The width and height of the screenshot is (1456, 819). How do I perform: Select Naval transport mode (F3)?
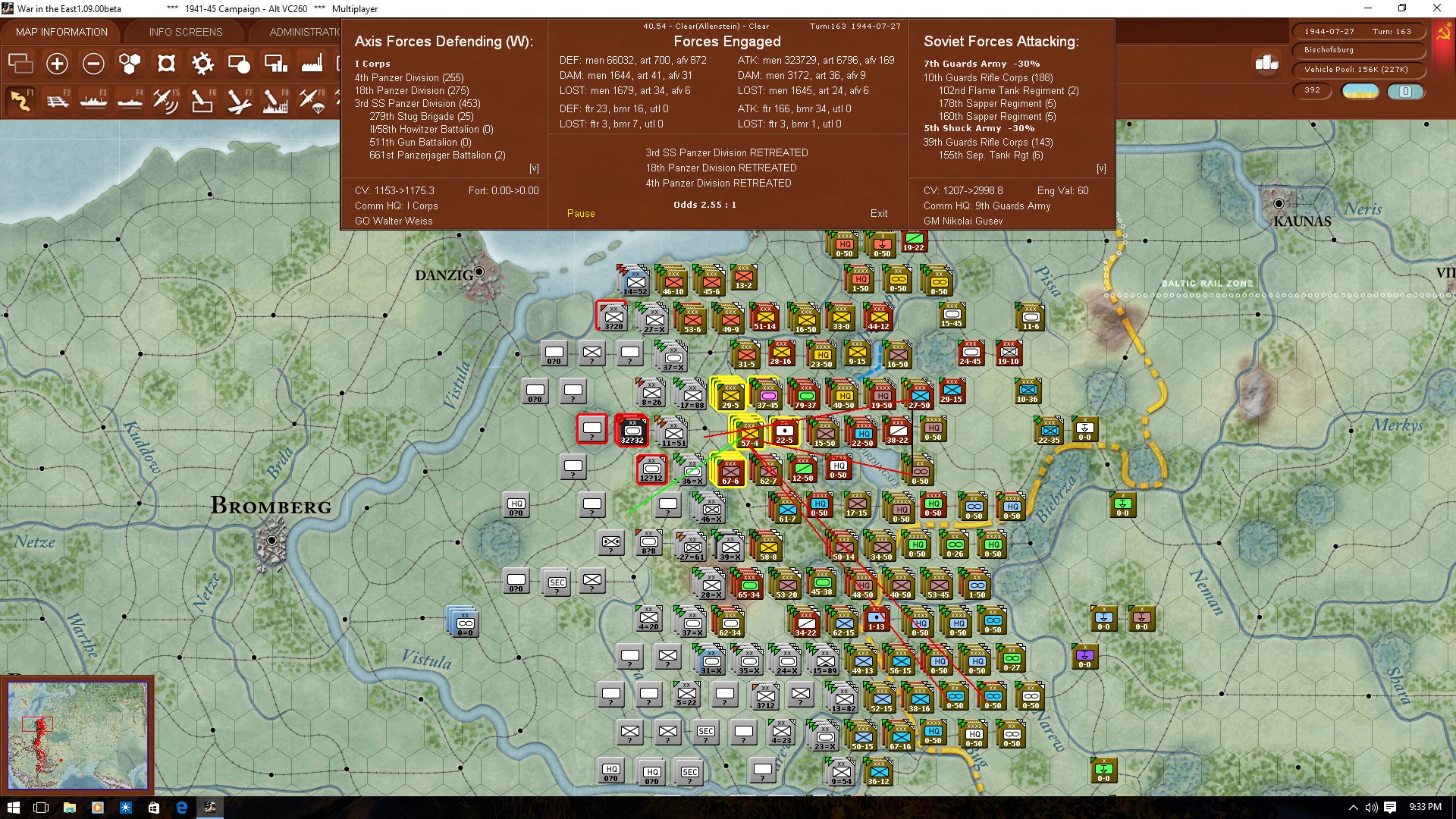pyautogui.click(x=93, y=100)
